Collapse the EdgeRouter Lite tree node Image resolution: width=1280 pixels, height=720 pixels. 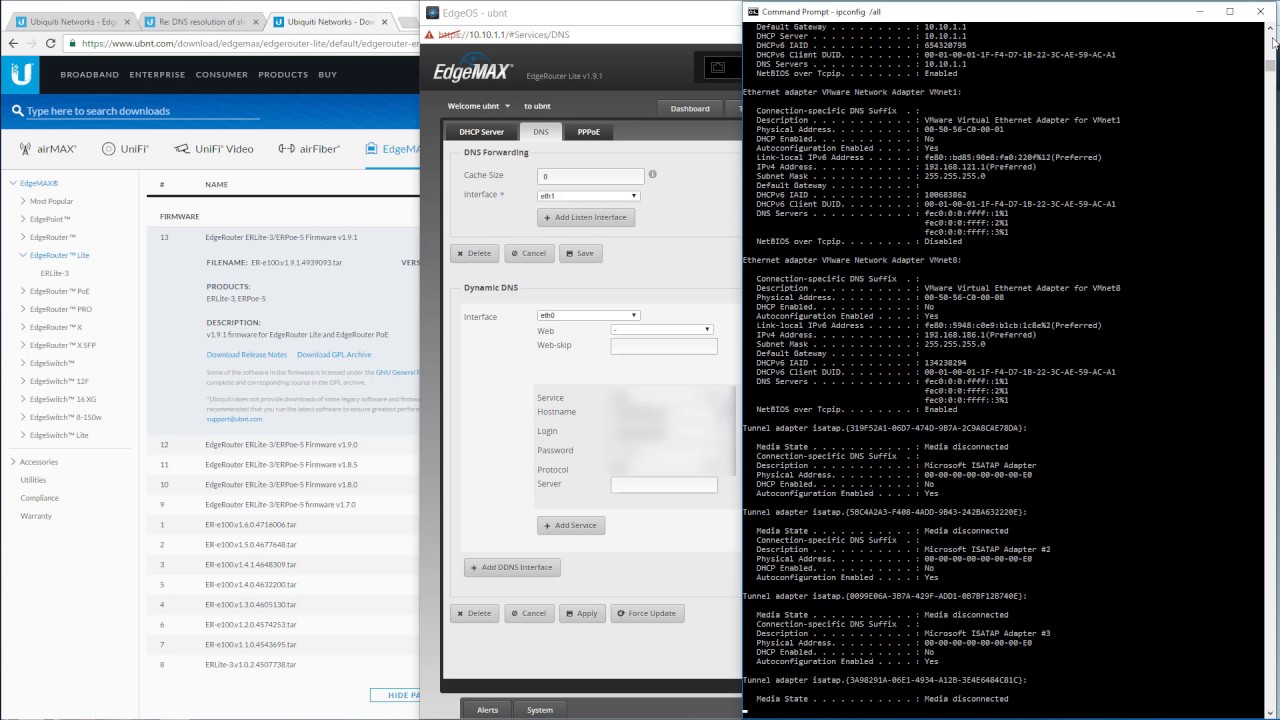click(x=23, y=255)
